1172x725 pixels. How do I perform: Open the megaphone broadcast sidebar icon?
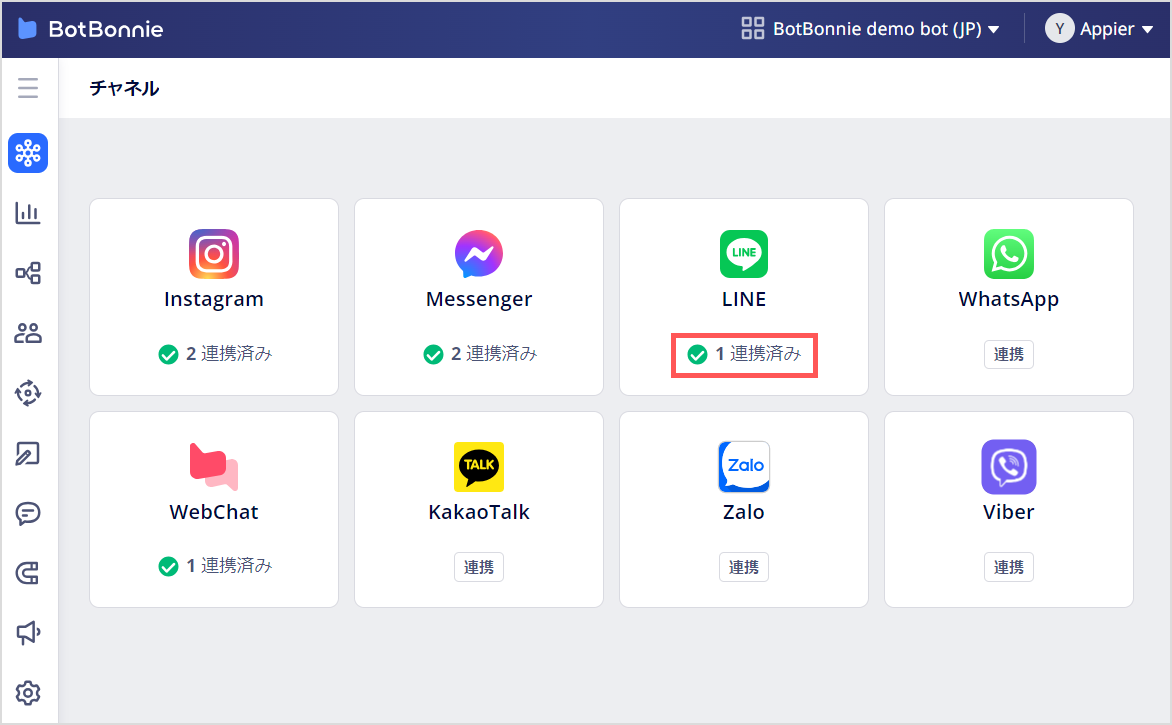[28, 633]
